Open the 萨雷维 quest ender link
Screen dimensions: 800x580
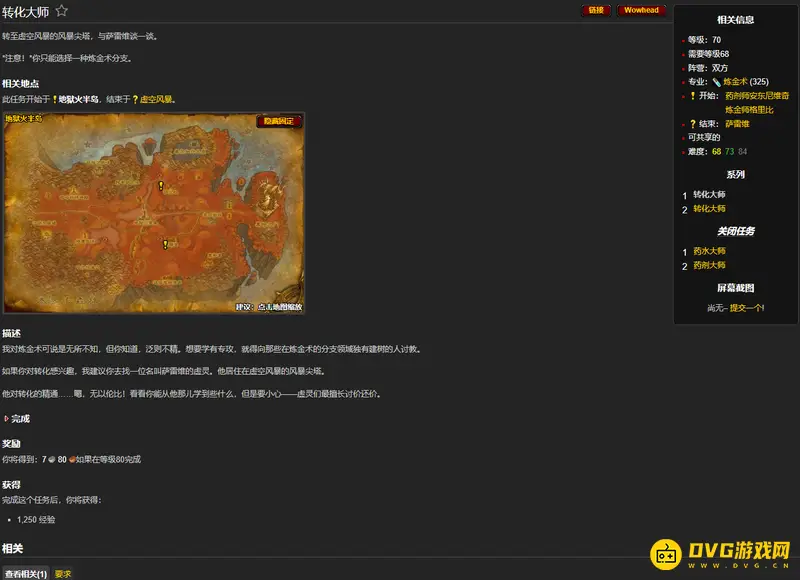[x=737, y=124]
